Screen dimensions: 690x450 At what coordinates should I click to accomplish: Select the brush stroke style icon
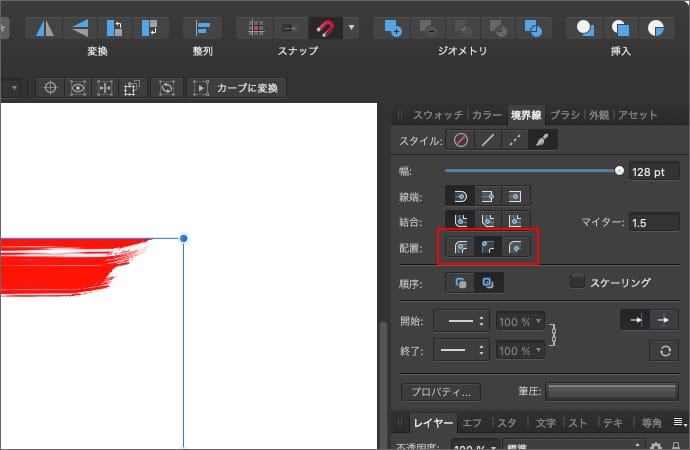point(543,141)
